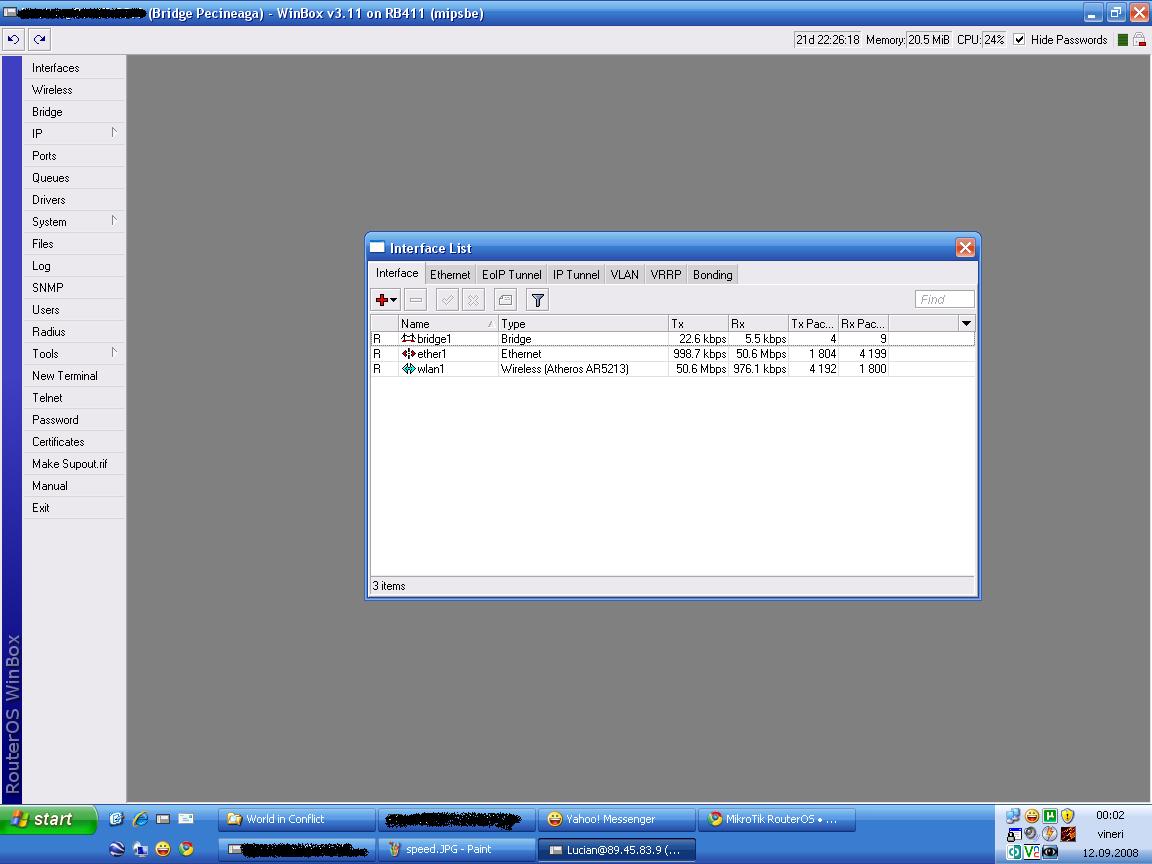Expand the IP submenu
Screen dimensions: 1152x864
point(114,133)
